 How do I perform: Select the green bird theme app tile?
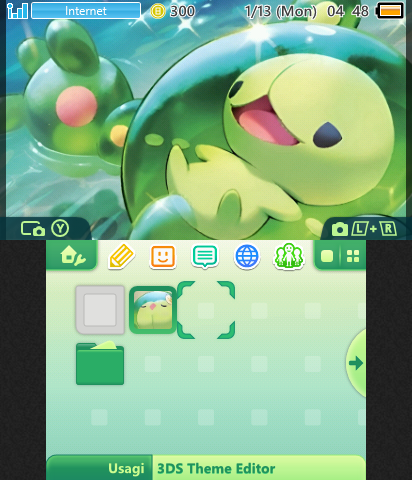(153, 310)
